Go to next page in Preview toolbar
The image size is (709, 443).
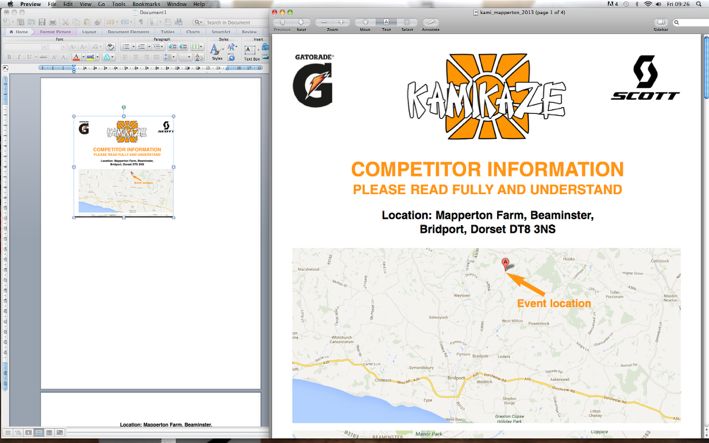pyautogui.click(x=301, y=22)
